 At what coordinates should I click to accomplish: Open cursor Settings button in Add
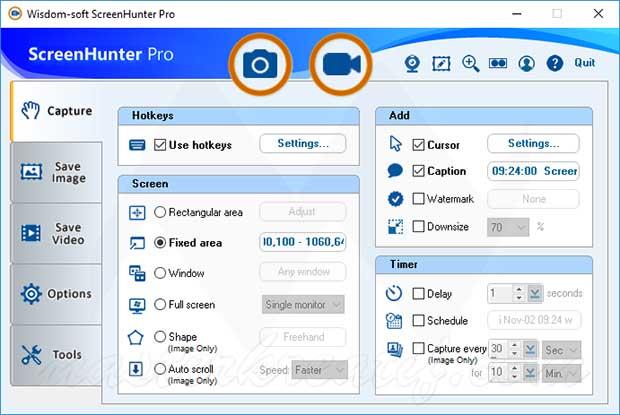click(x=533, y=143)
